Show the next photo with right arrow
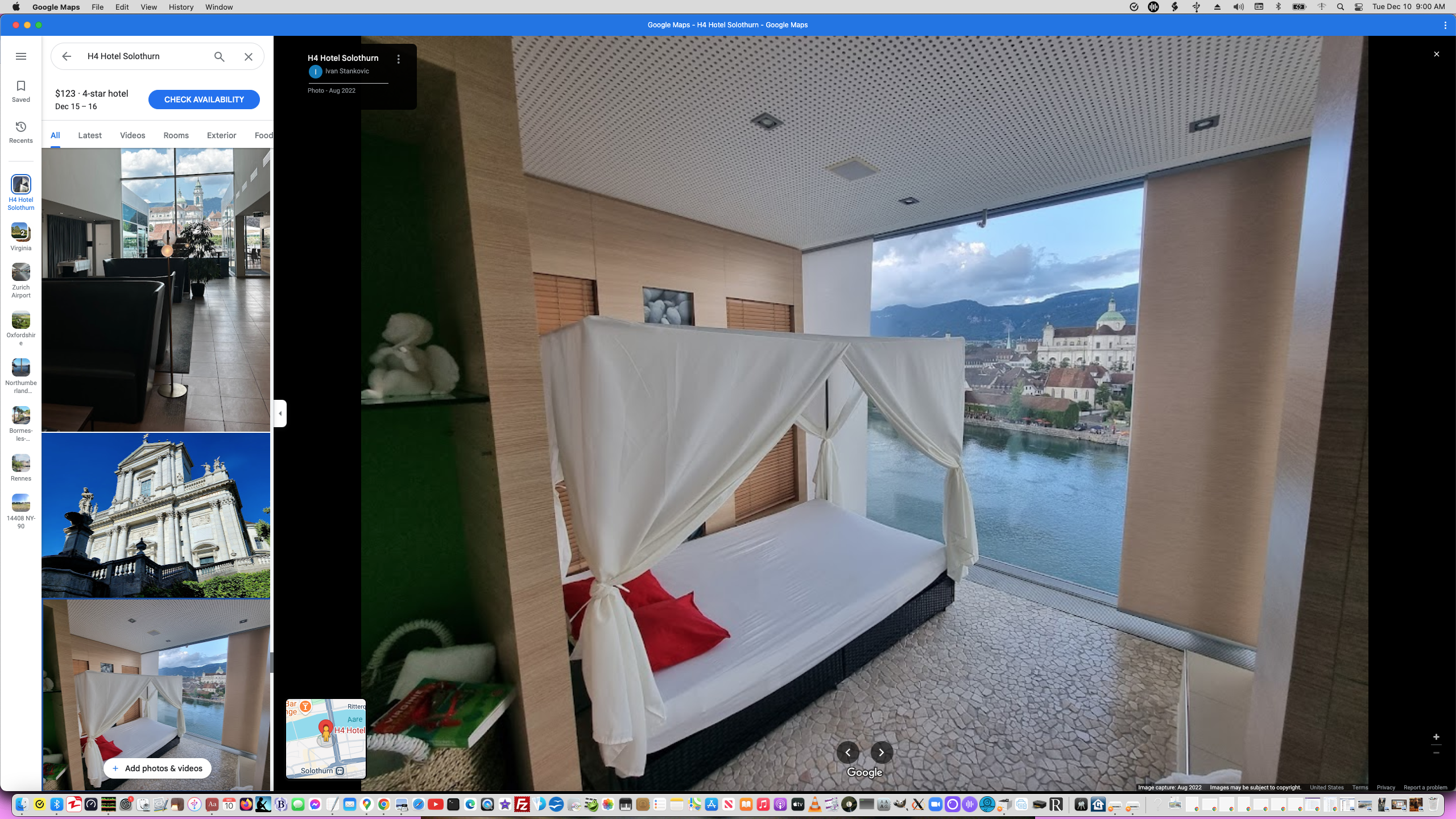This screenshot has width=1456, height=819. point(882,752)
